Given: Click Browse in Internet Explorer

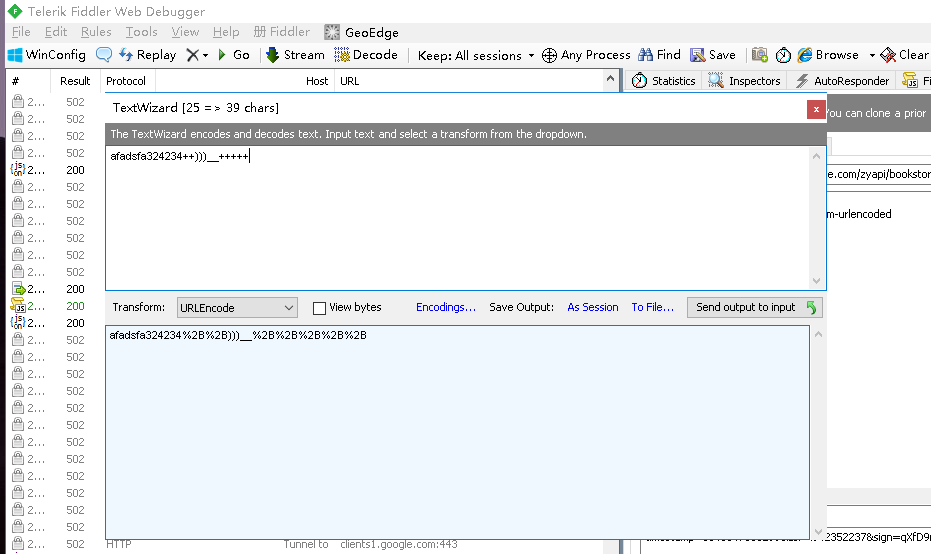Looking at the screenshot, I should pyautogui.click(x=828, y=55).
